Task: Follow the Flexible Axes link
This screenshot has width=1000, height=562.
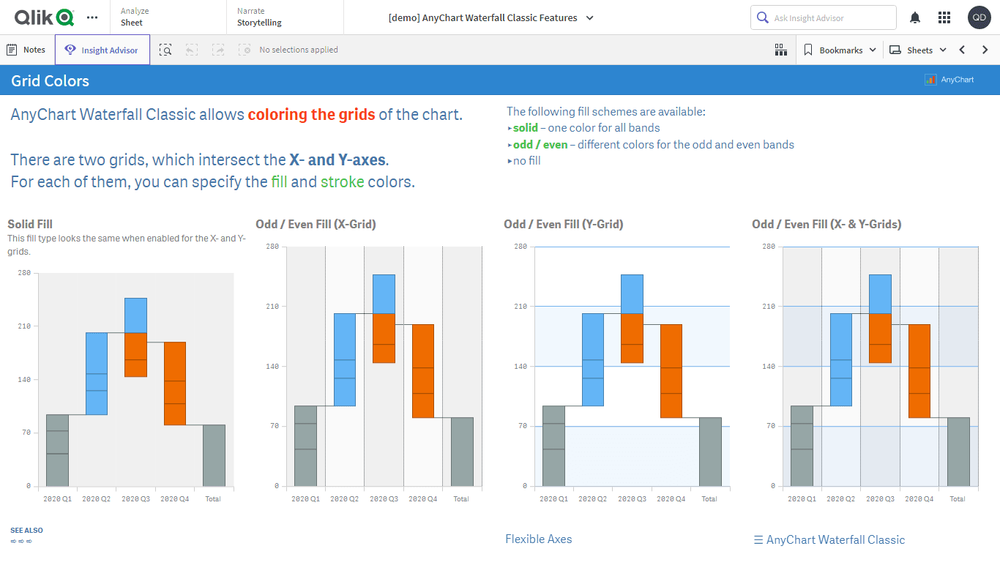Action: (538, 539)
